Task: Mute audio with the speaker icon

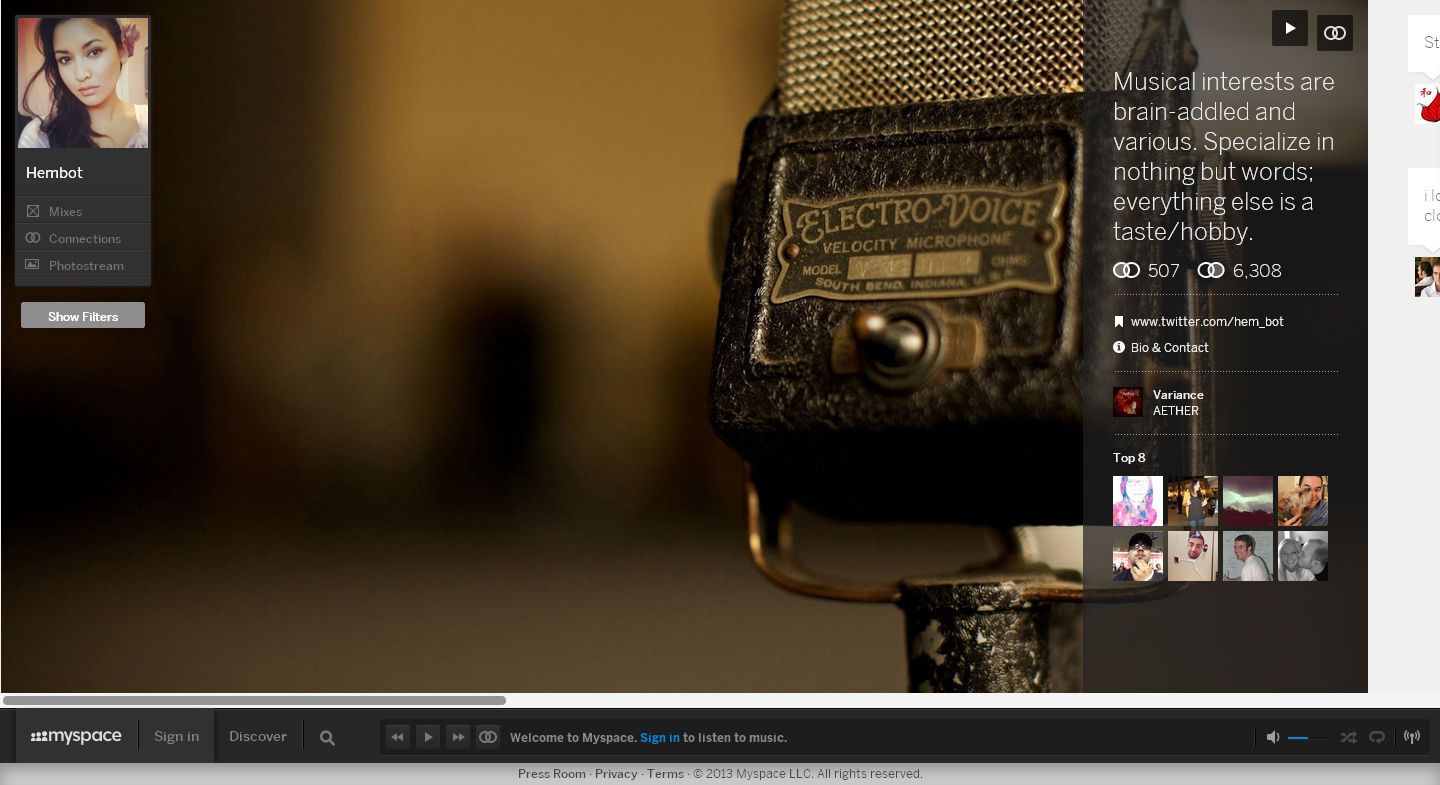Action: [x=1273, y=737]
